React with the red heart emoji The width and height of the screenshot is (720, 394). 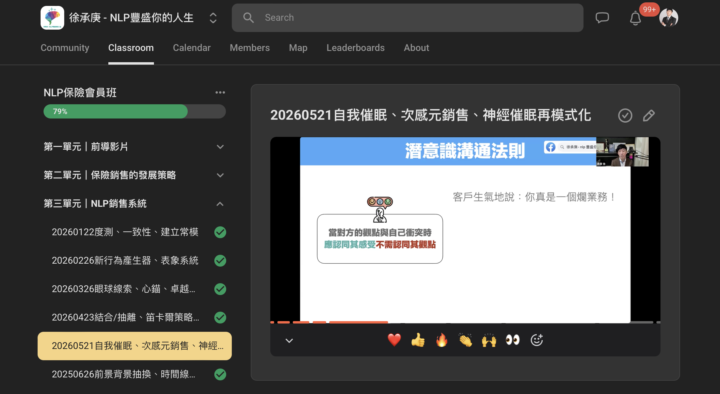point(394,340)
